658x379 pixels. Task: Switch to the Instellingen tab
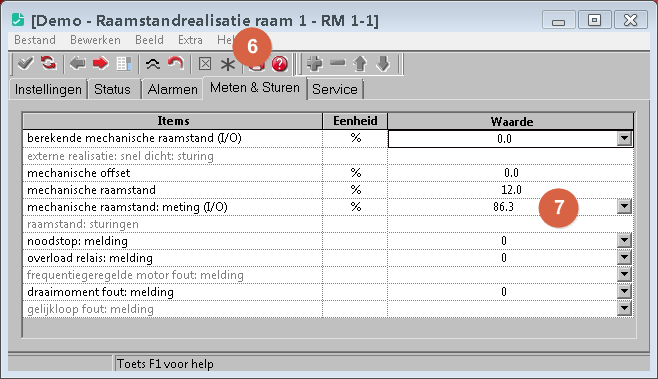48,89
